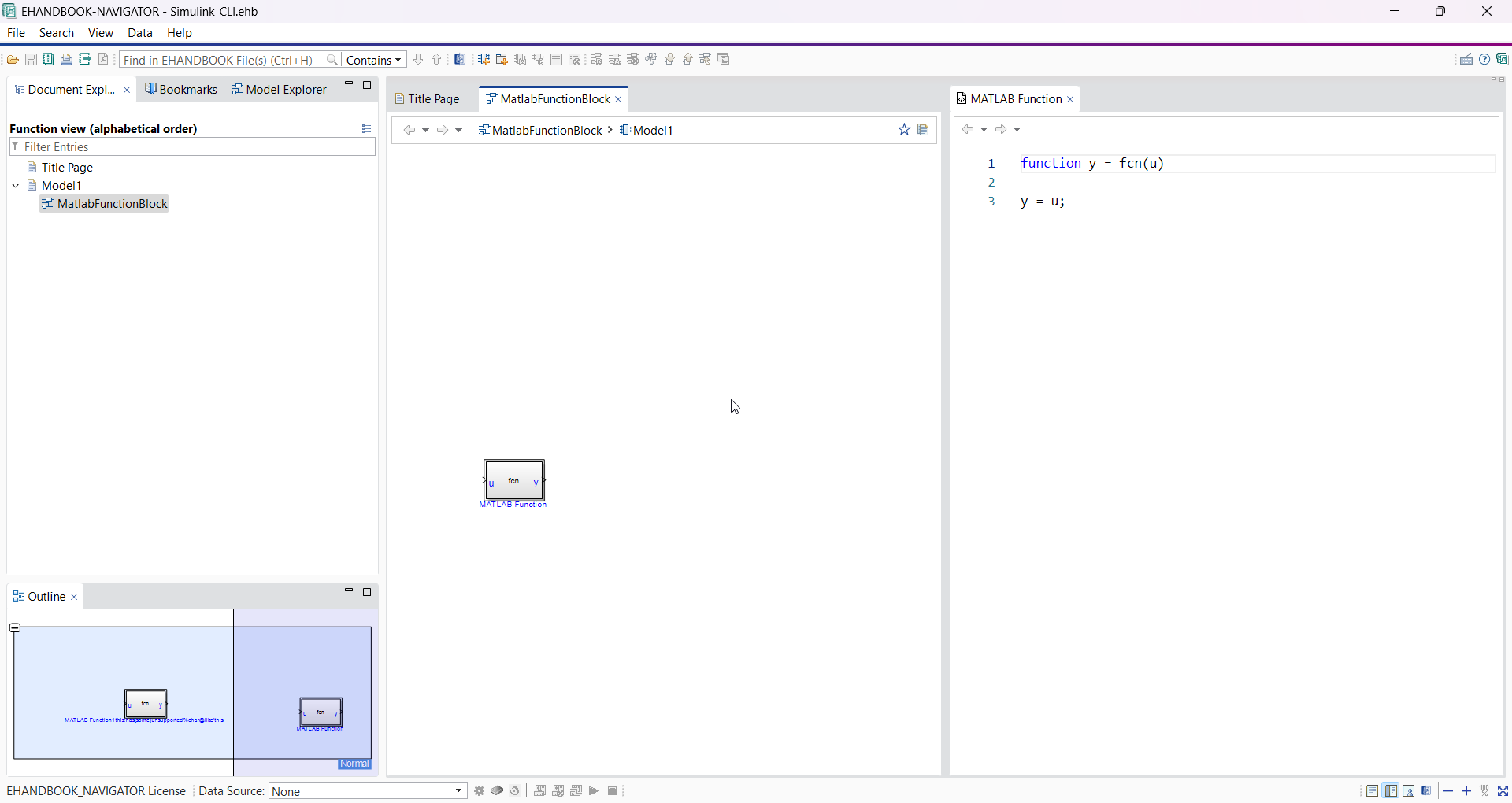Viewport: 1512px width, 803px height.
Task: Click the print icon in toolbar
Action: (67, 60)
